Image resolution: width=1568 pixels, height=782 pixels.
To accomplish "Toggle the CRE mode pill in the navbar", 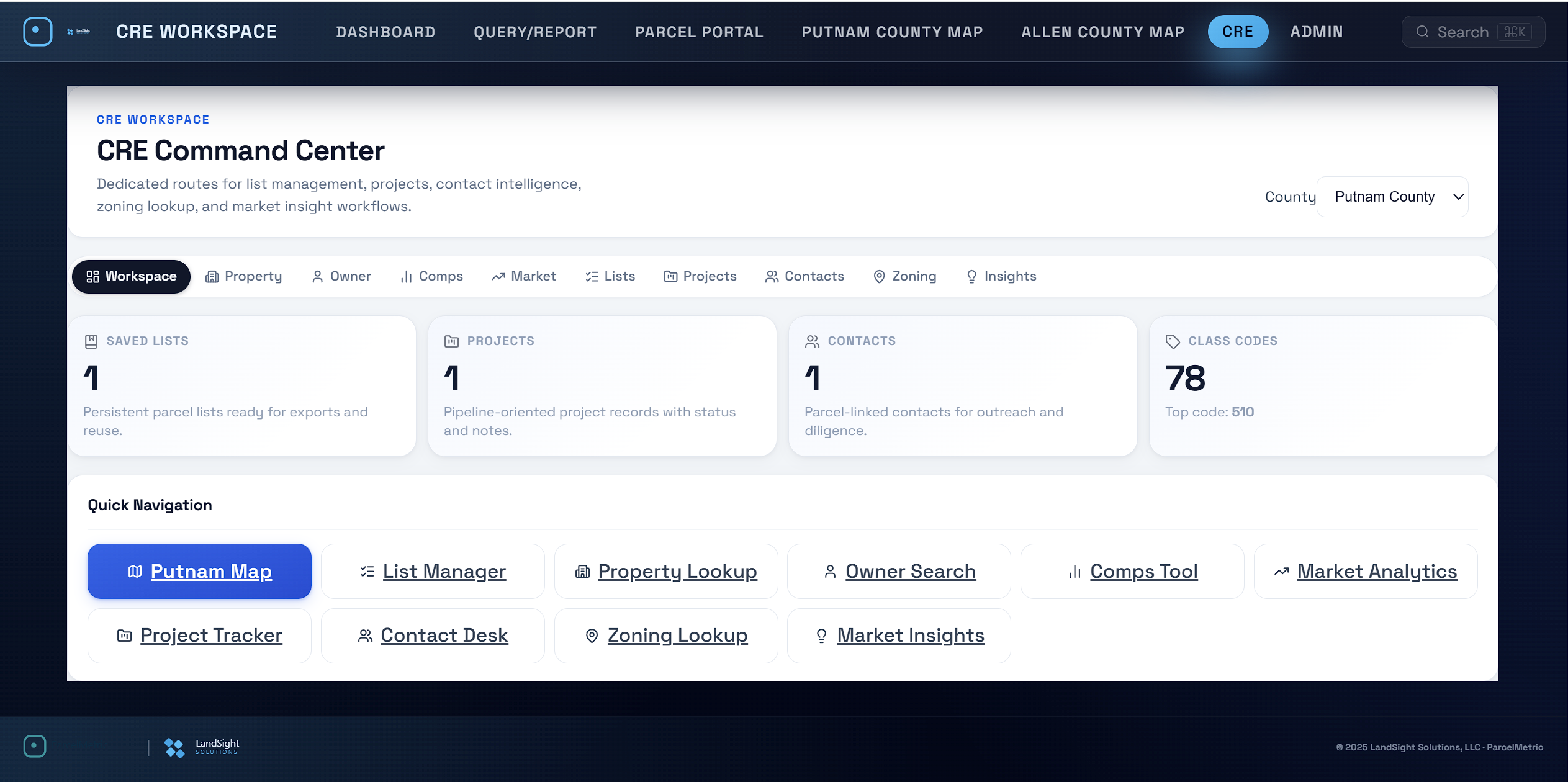I will coord(1237,31).
